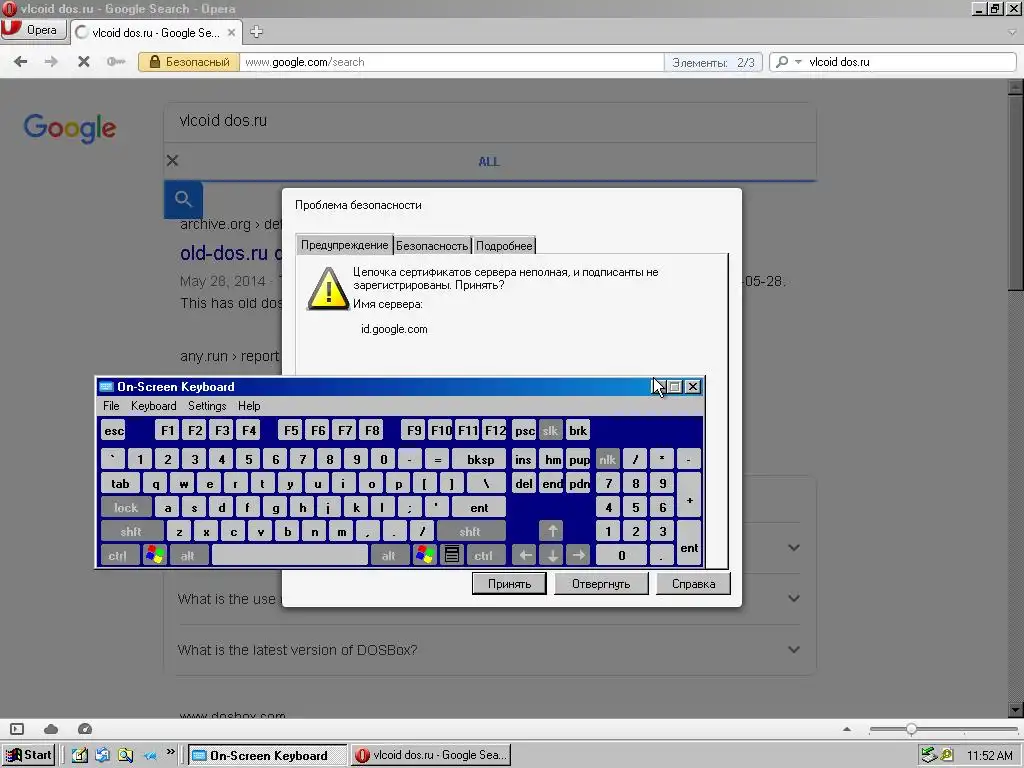This screenshot has width=1024, height=768.
Task: Click the magnifier icon in Opera search field
Action: 782,62
